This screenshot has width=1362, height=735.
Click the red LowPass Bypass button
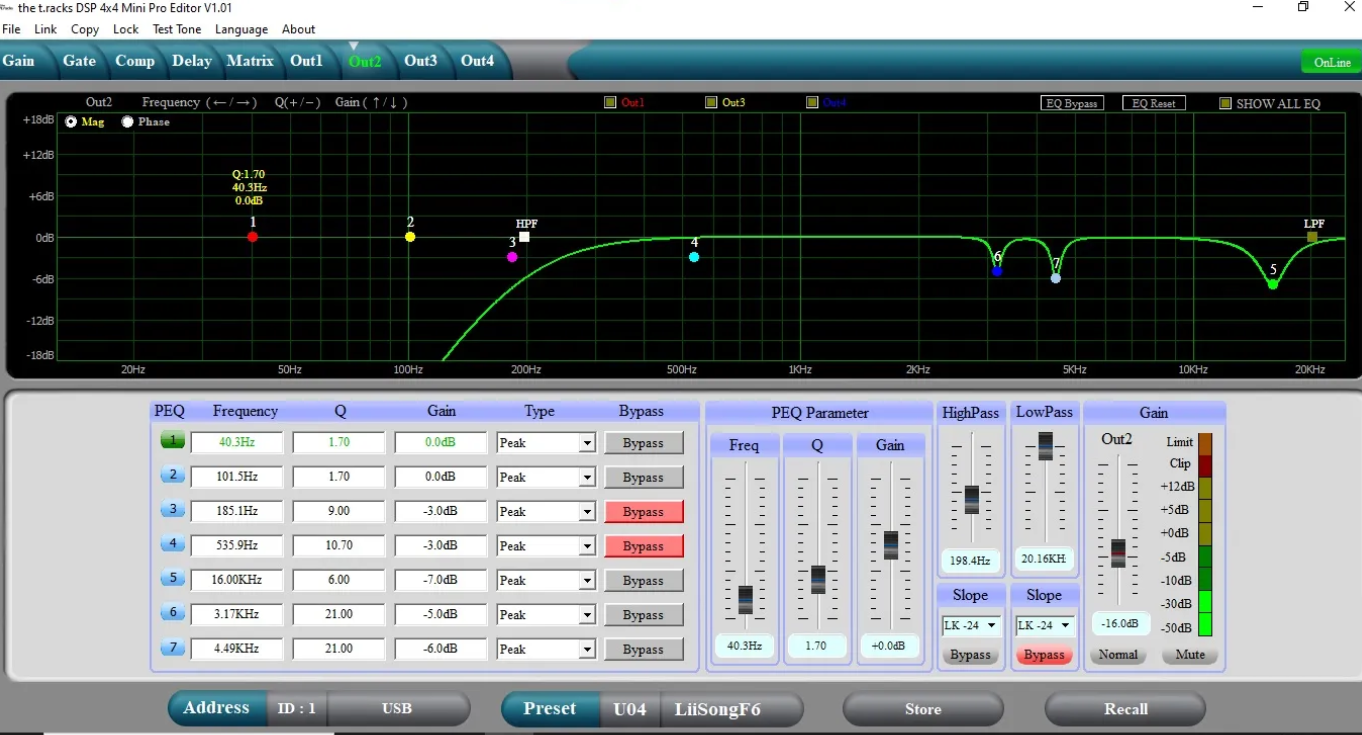(1044, 655)
